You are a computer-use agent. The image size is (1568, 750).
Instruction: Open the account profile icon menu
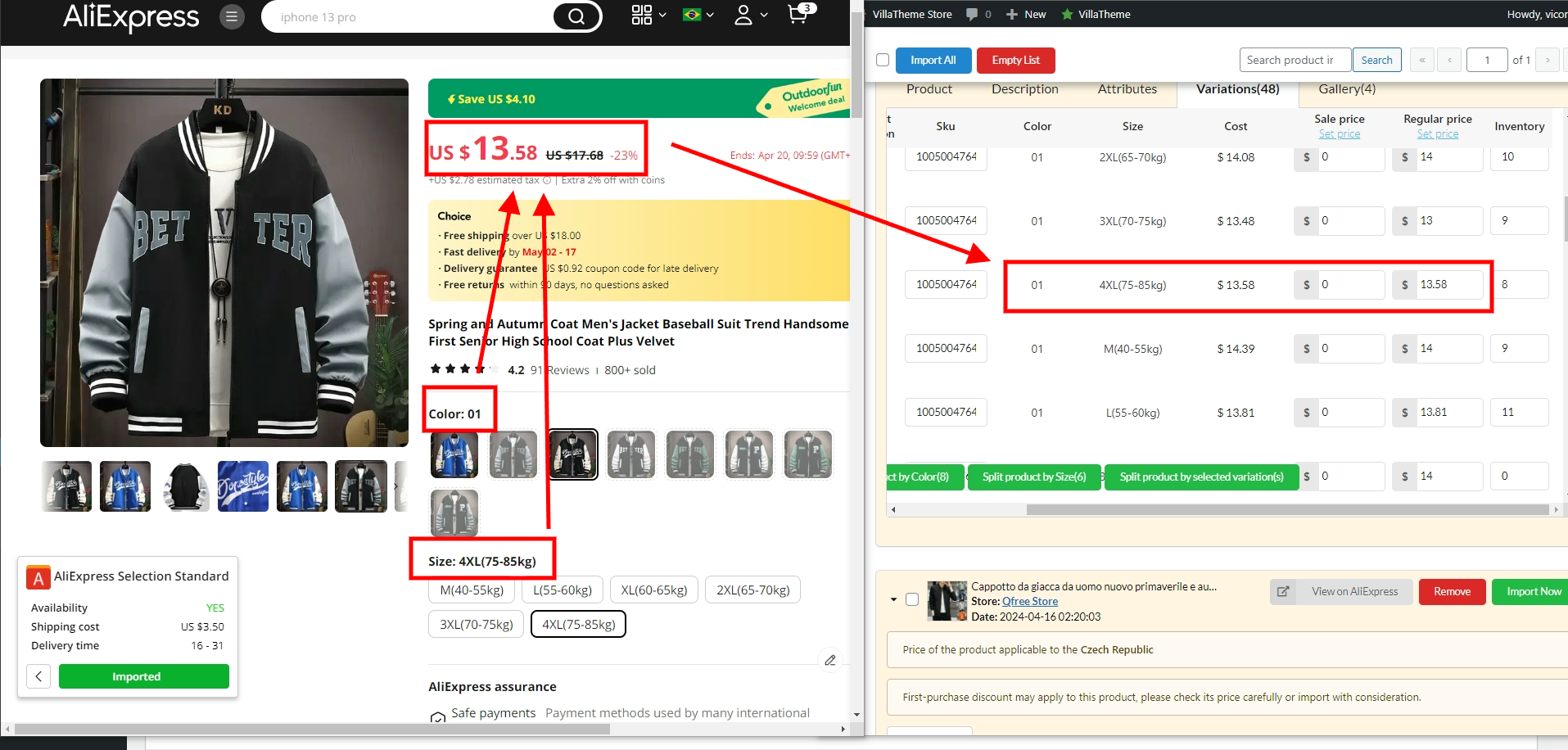(x=743, y=15)
